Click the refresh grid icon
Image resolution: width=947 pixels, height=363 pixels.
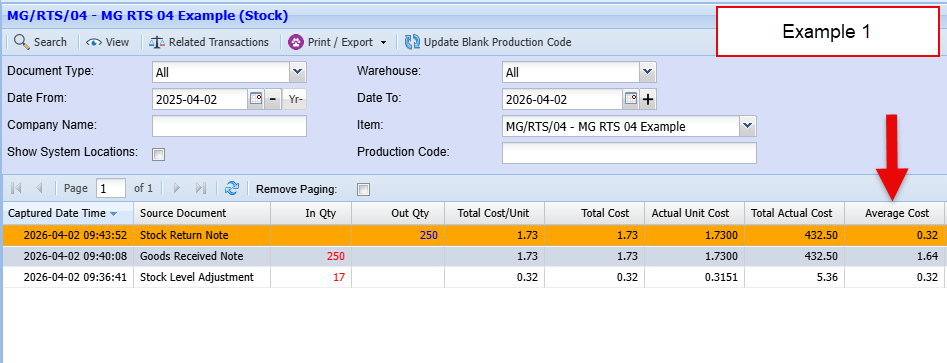point(232,188)
